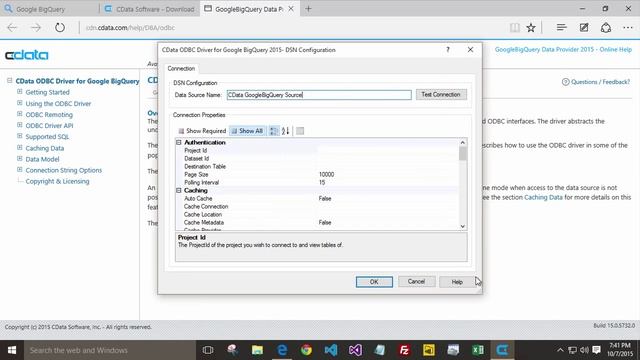The image size is (640, 360).
Task: Open Google Chrome from the taskbar
Action: [307, 350]
